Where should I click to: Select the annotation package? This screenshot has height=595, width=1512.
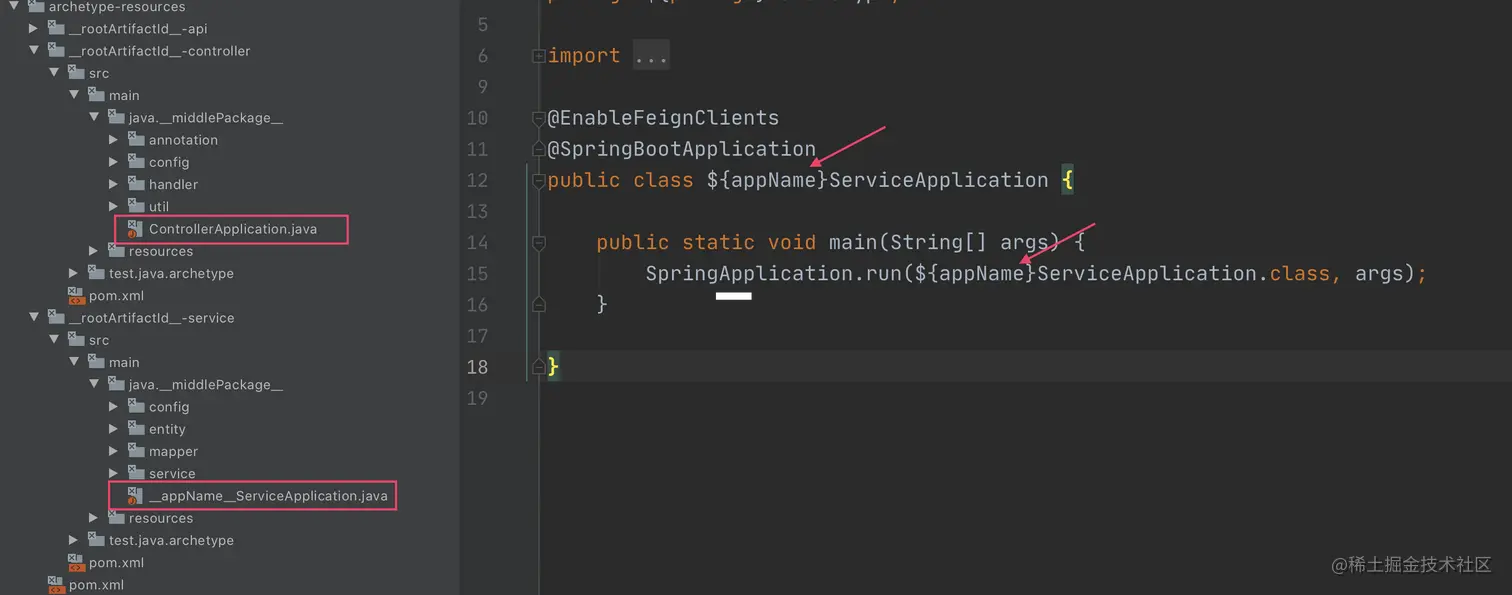[x=183, y=140]
